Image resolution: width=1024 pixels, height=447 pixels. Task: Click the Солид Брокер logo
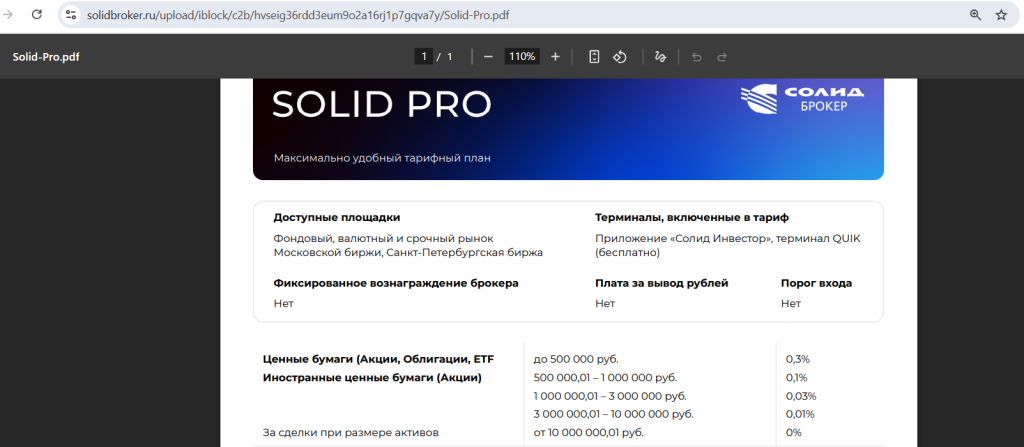tap(803, 100)
